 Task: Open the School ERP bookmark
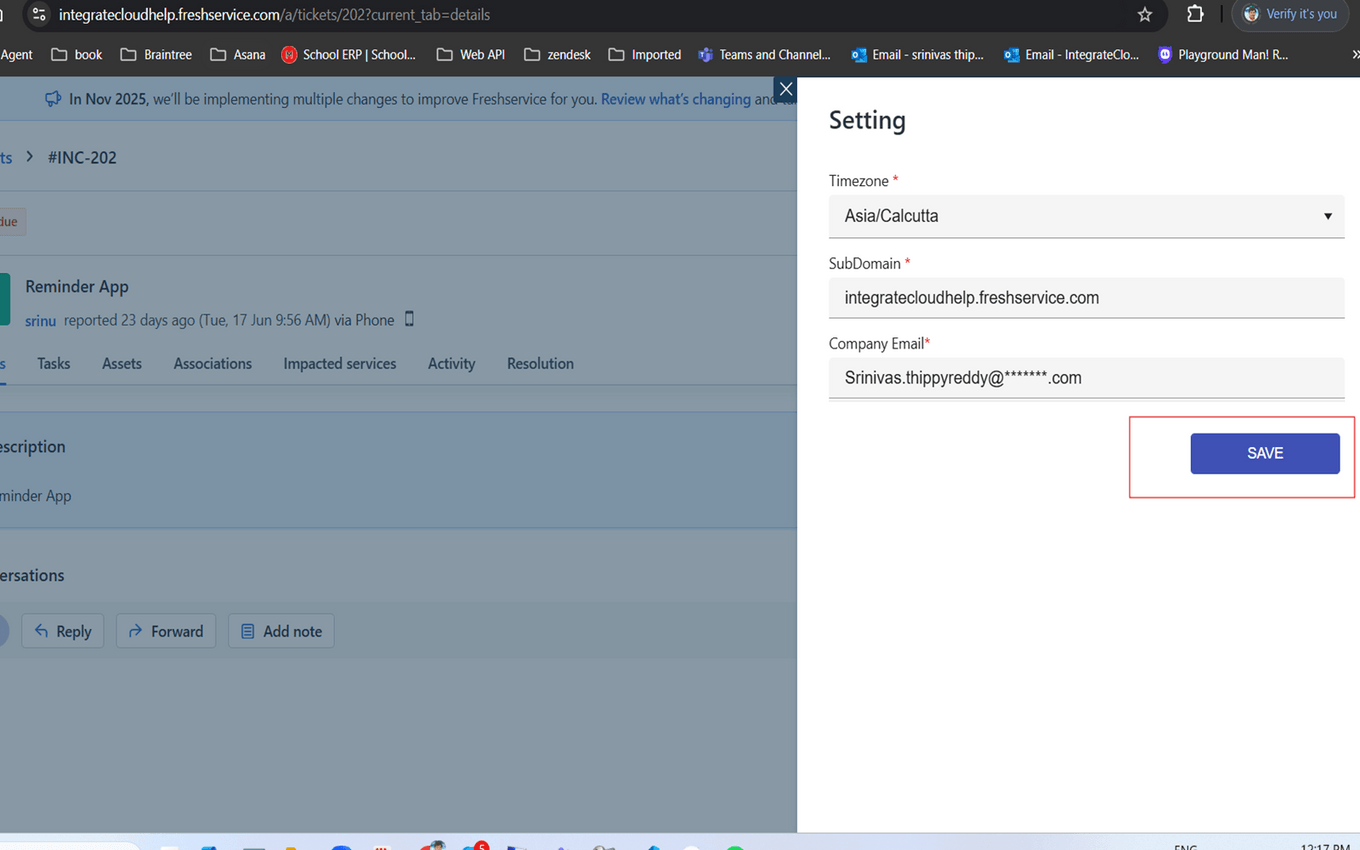point(348,55)
